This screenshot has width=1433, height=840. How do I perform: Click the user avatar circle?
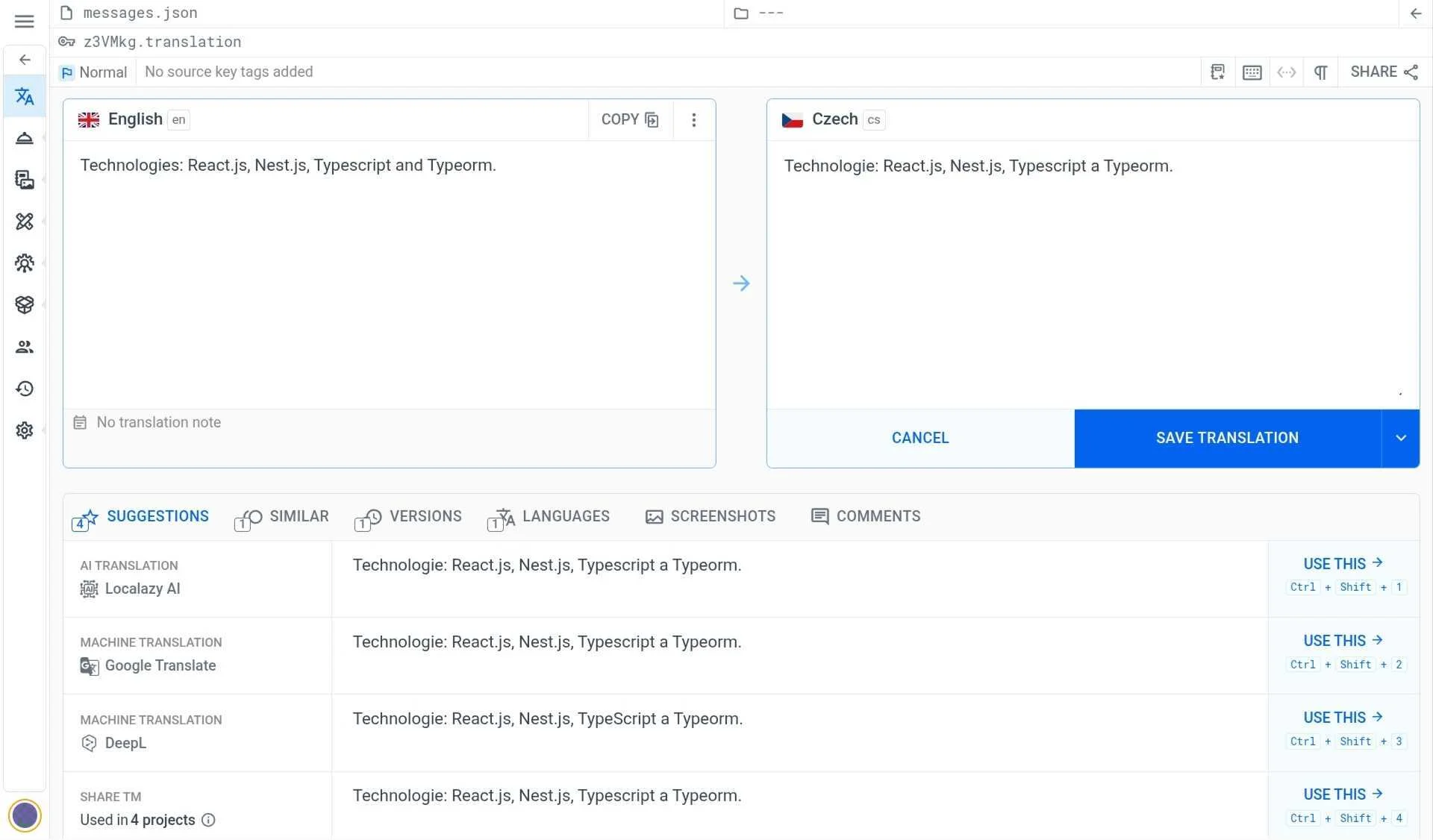[x=25, y=815]
